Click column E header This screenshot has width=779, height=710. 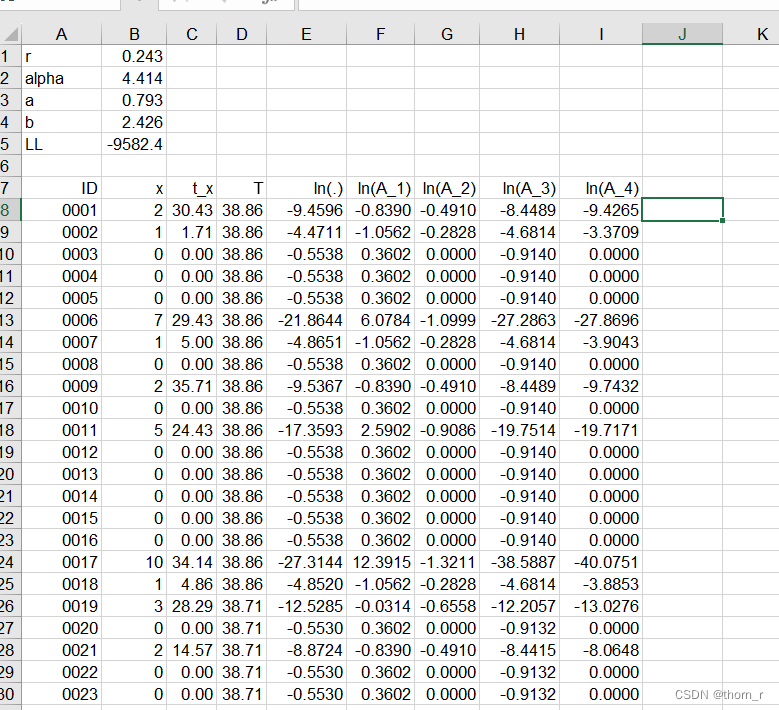[x=306, y=34]
